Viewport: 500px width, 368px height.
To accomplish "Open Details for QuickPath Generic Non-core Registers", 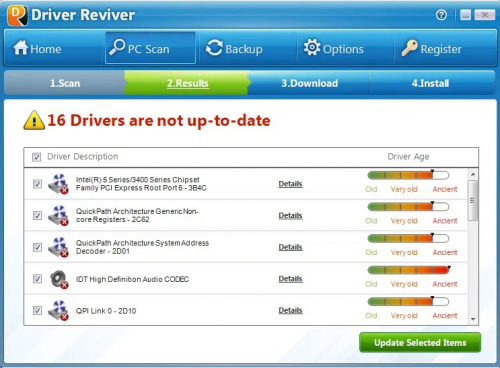I will pos(290,215).
